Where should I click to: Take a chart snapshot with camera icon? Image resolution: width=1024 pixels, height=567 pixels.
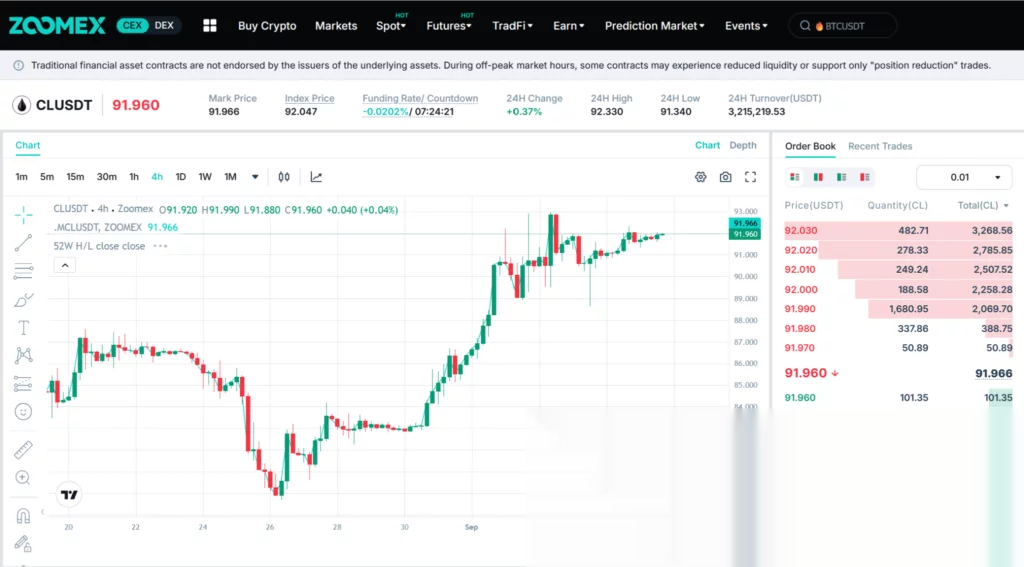(726, 177)
